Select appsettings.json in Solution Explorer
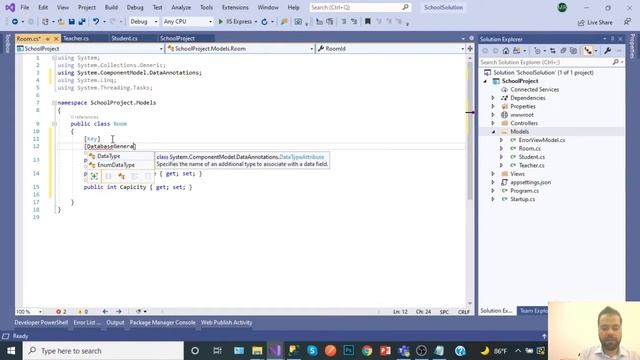This screenshot has width=640, height=360. 530,182
